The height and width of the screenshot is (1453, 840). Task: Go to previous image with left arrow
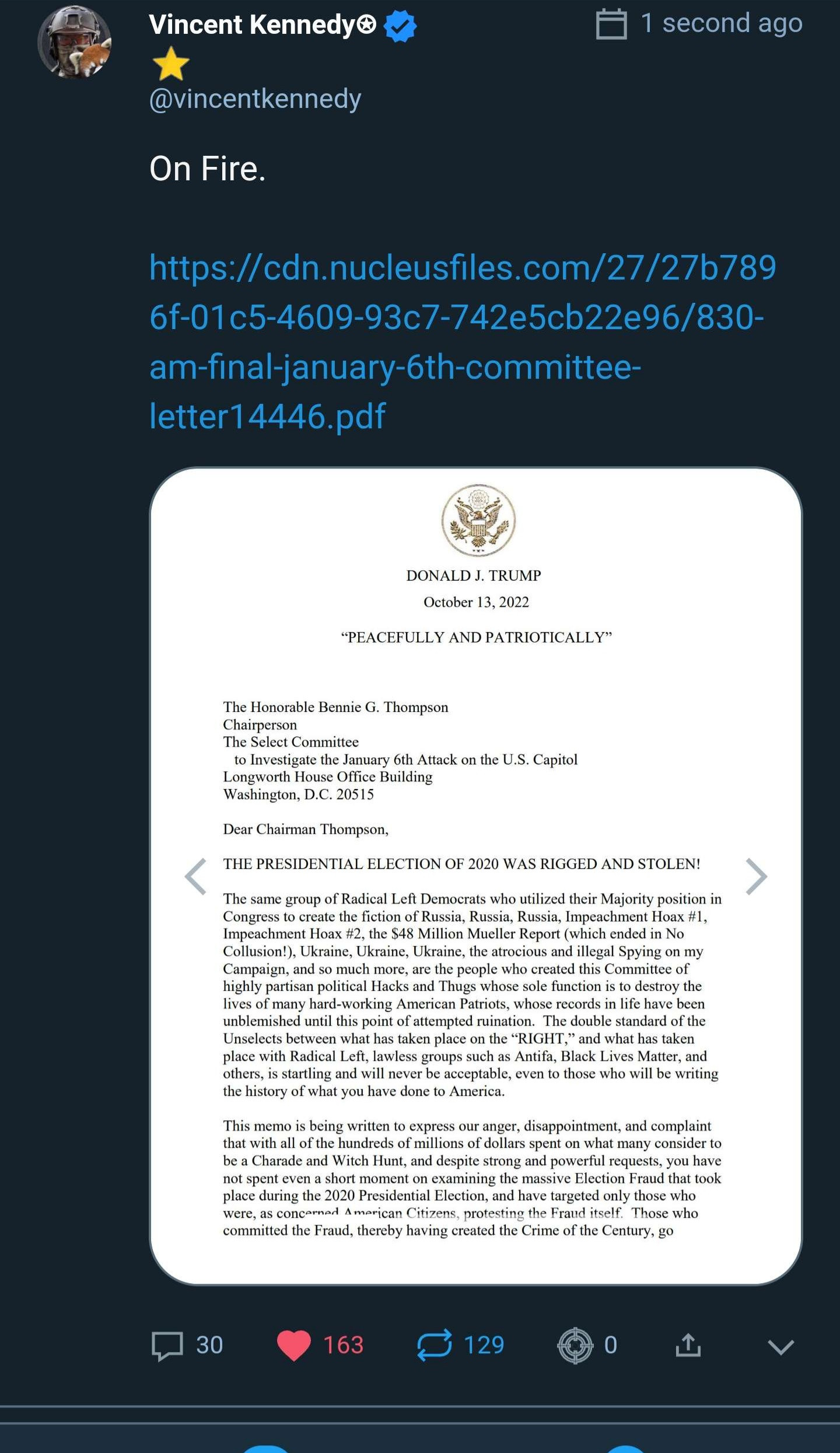pos(196,876)
